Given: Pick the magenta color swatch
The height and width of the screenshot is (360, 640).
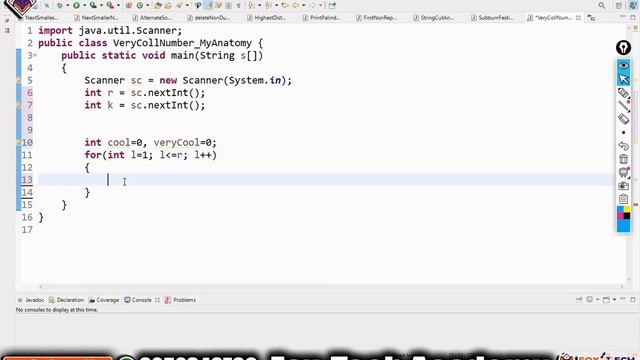Looking at the screenshot, I should [x=620, y=216].
